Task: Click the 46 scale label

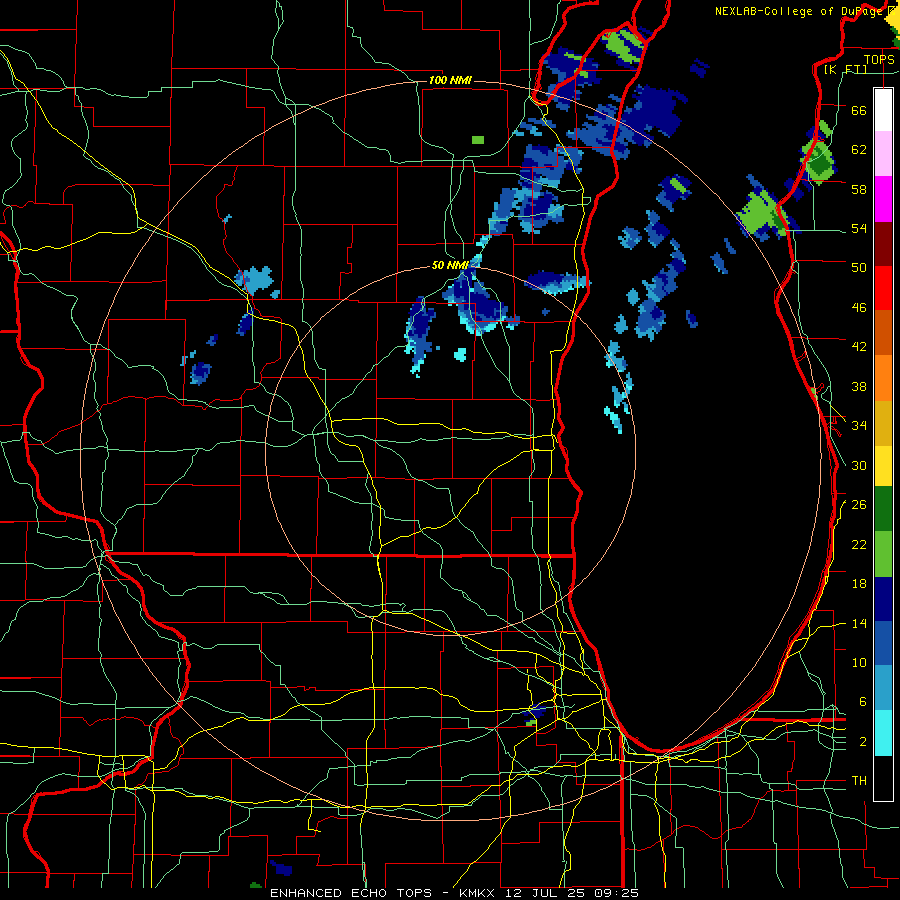Action: (x=859, y=307)
